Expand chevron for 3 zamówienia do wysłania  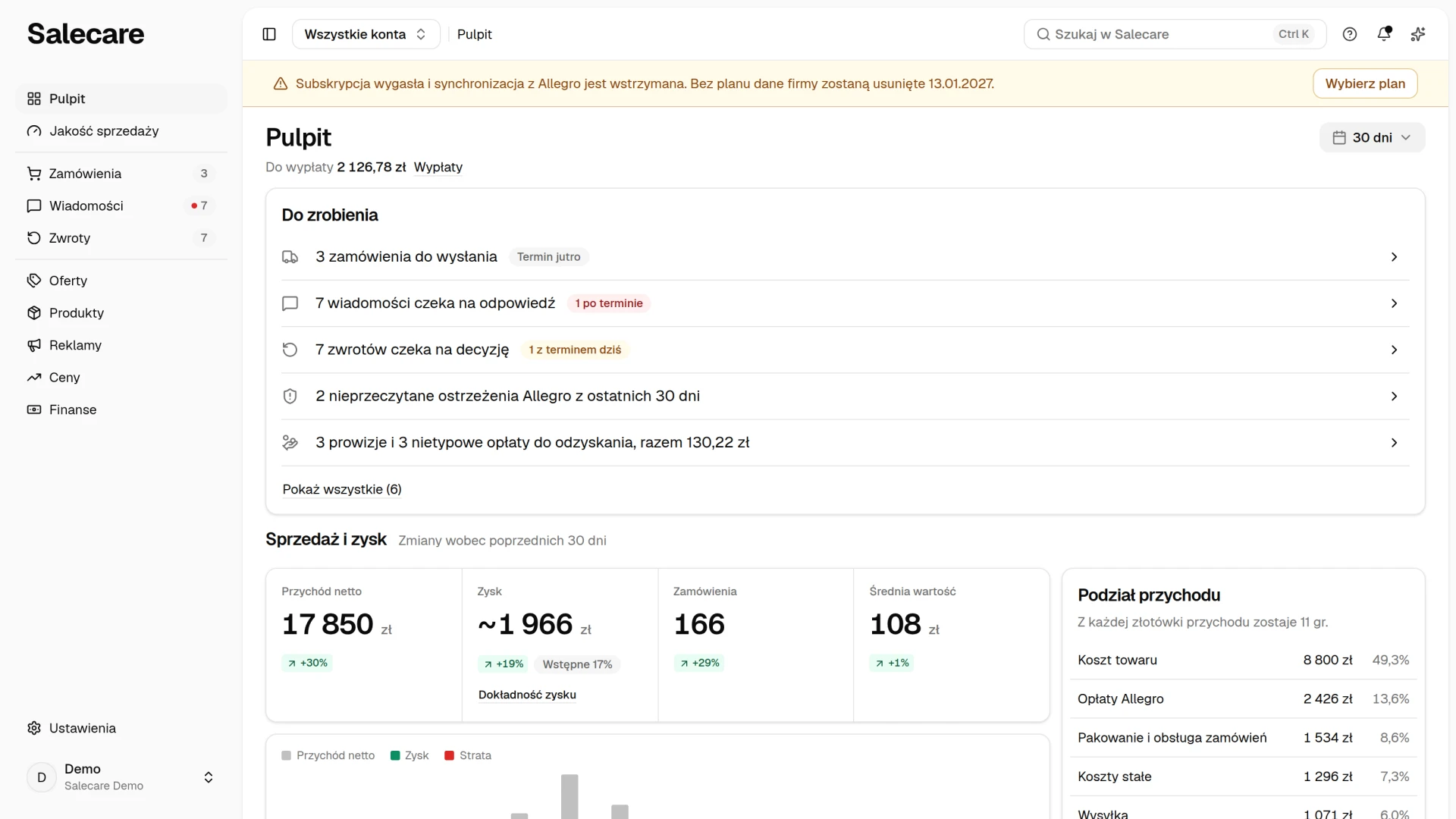click(1394, 257)
